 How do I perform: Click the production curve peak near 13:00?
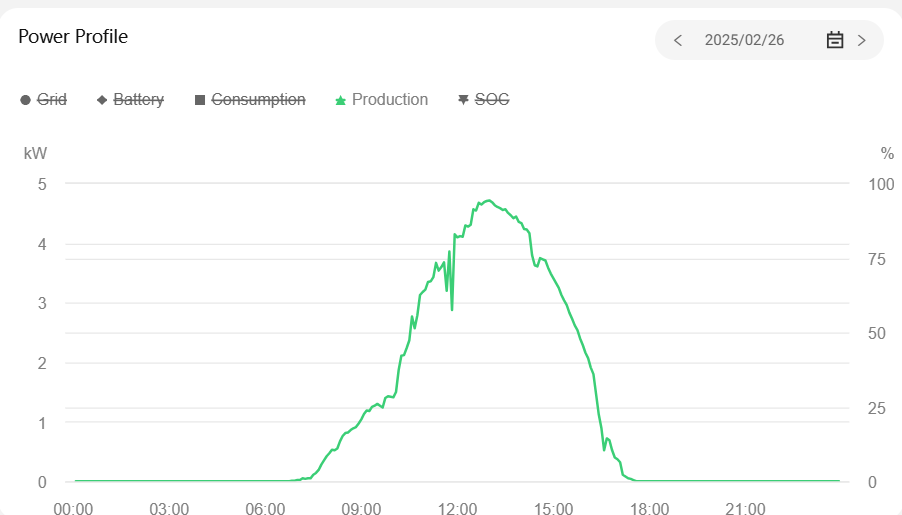click(x=488, y=201)
